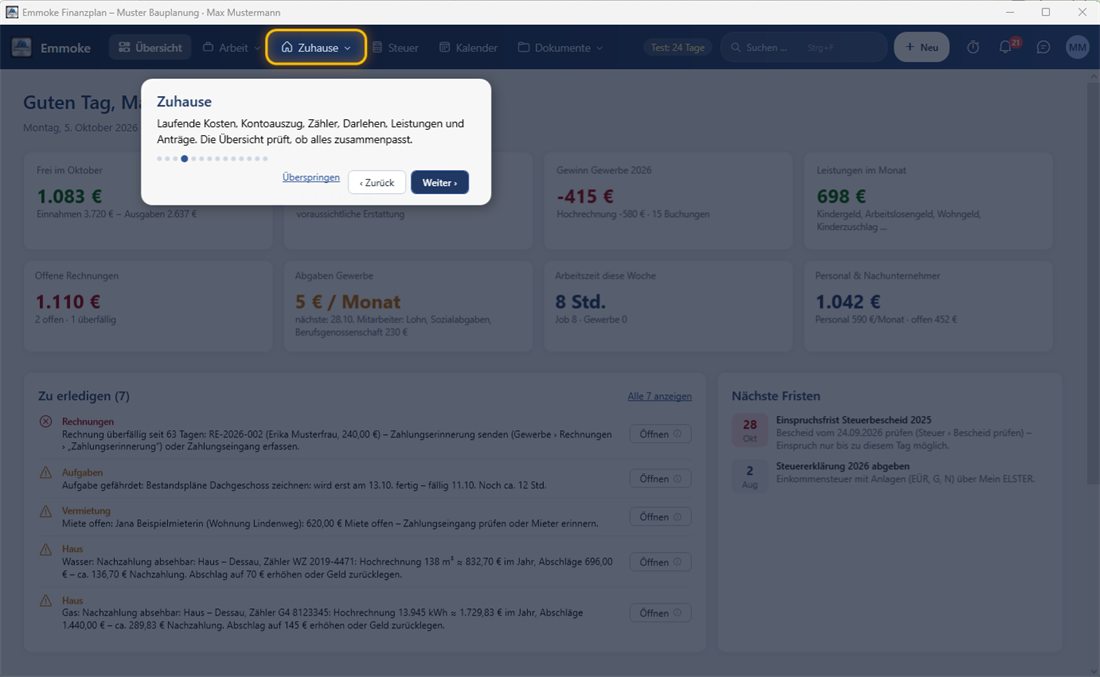Create a new entry with the Neu button
This screenshot has height=677, width=1100.
coord(921,47)
